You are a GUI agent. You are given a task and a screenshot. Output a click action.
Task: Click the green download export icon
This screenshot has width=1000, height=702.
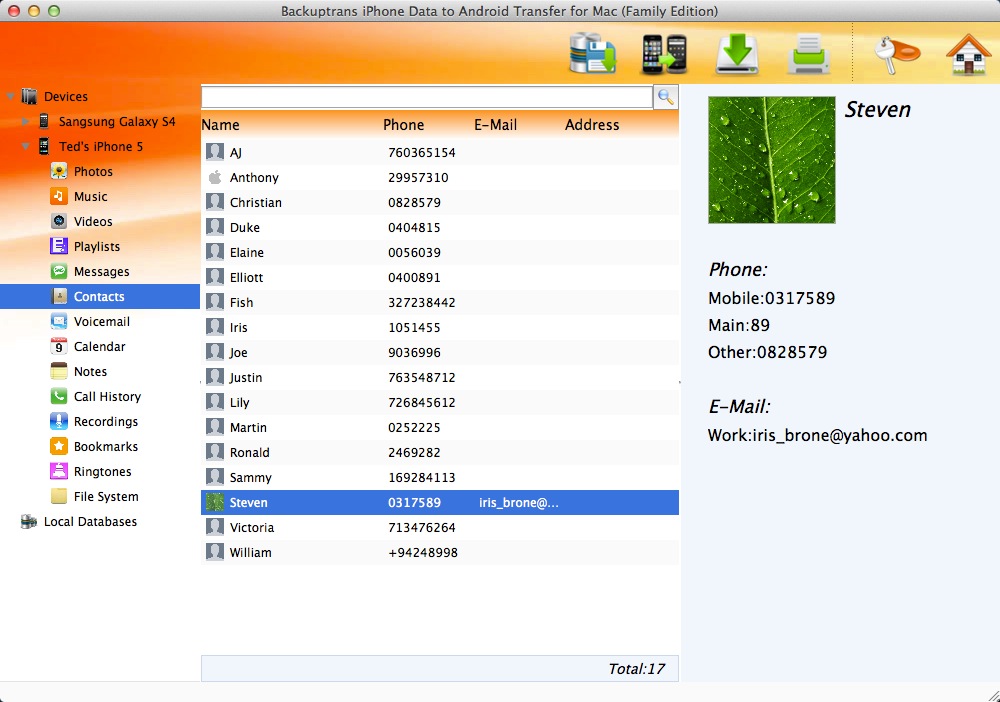737,55
